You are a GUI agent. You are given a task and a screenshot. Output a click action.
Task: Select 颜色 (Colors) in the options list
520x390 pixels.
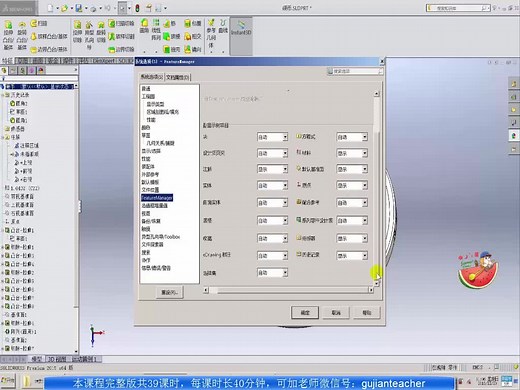tap(146, 128)
